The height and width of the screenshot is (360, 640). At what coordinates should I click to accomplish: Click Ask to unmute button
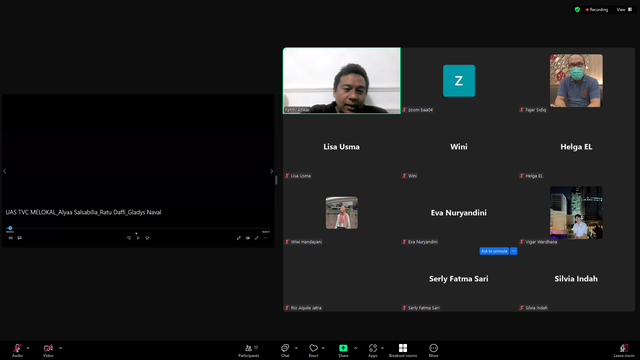pos(494,251)
